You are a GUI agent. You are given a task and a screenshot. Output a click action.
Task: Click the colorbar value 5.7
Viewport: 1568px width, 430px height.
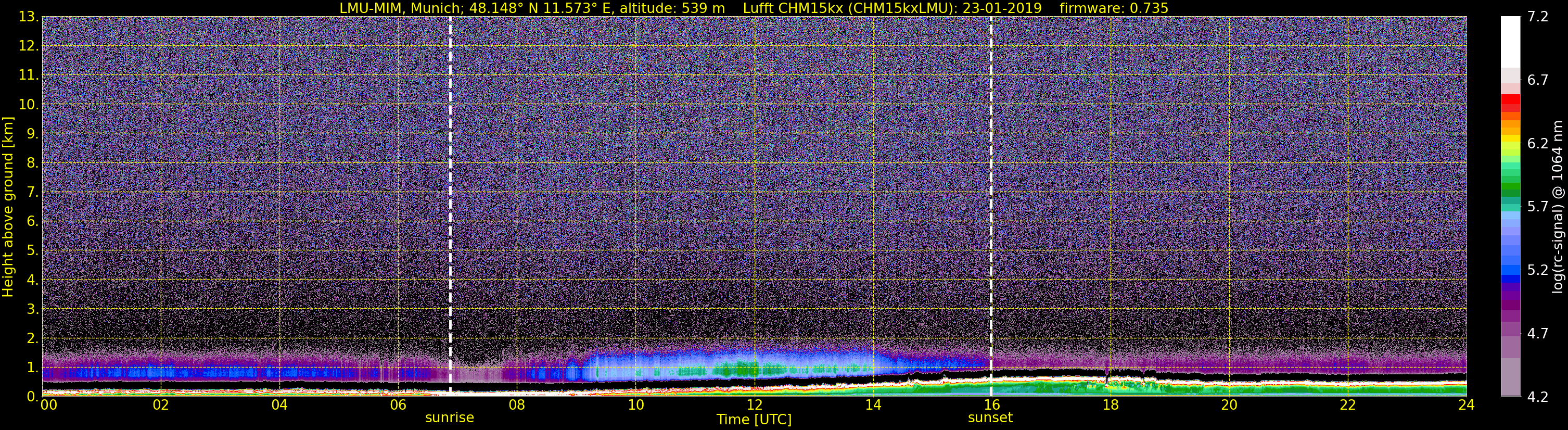coord(1538,207)
